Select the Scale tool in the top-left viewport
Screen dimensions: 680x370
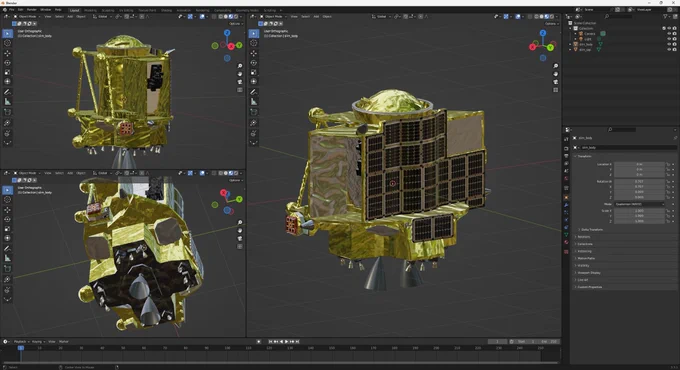(7, 72)
